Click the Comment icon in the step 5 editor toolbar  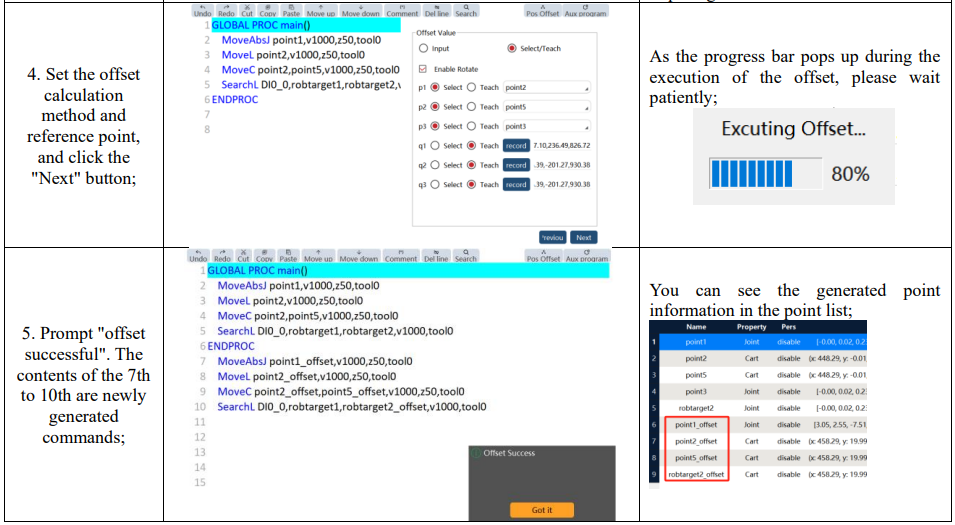pos(401,256)
